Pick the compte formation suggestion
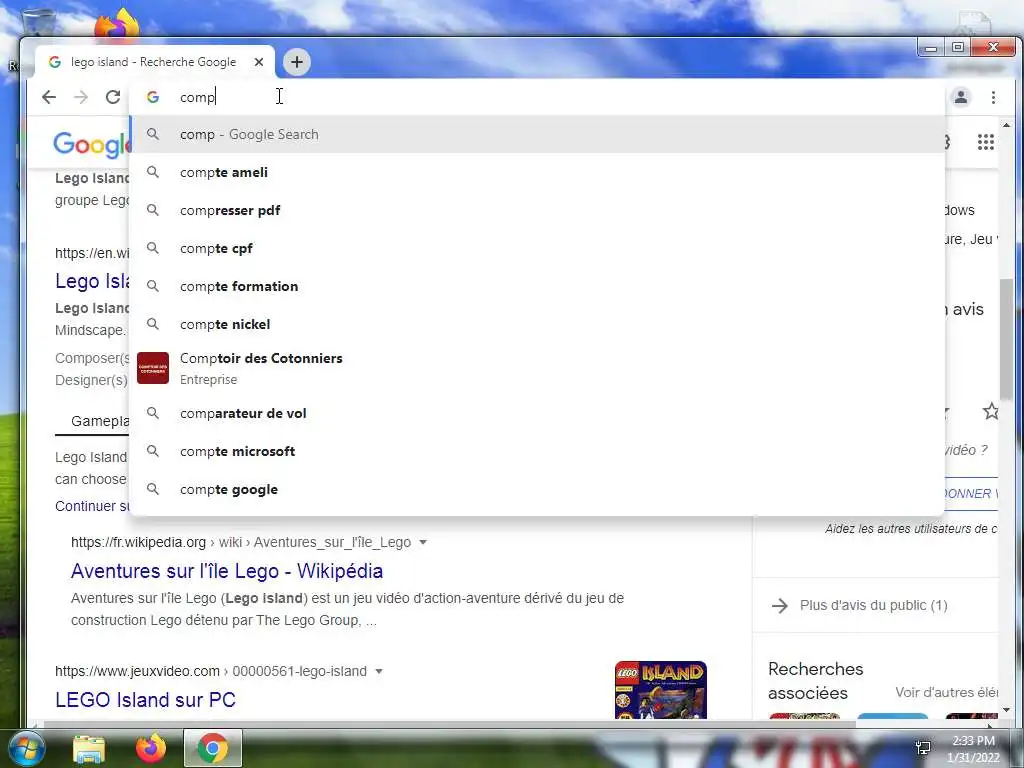 click(537, 286)
